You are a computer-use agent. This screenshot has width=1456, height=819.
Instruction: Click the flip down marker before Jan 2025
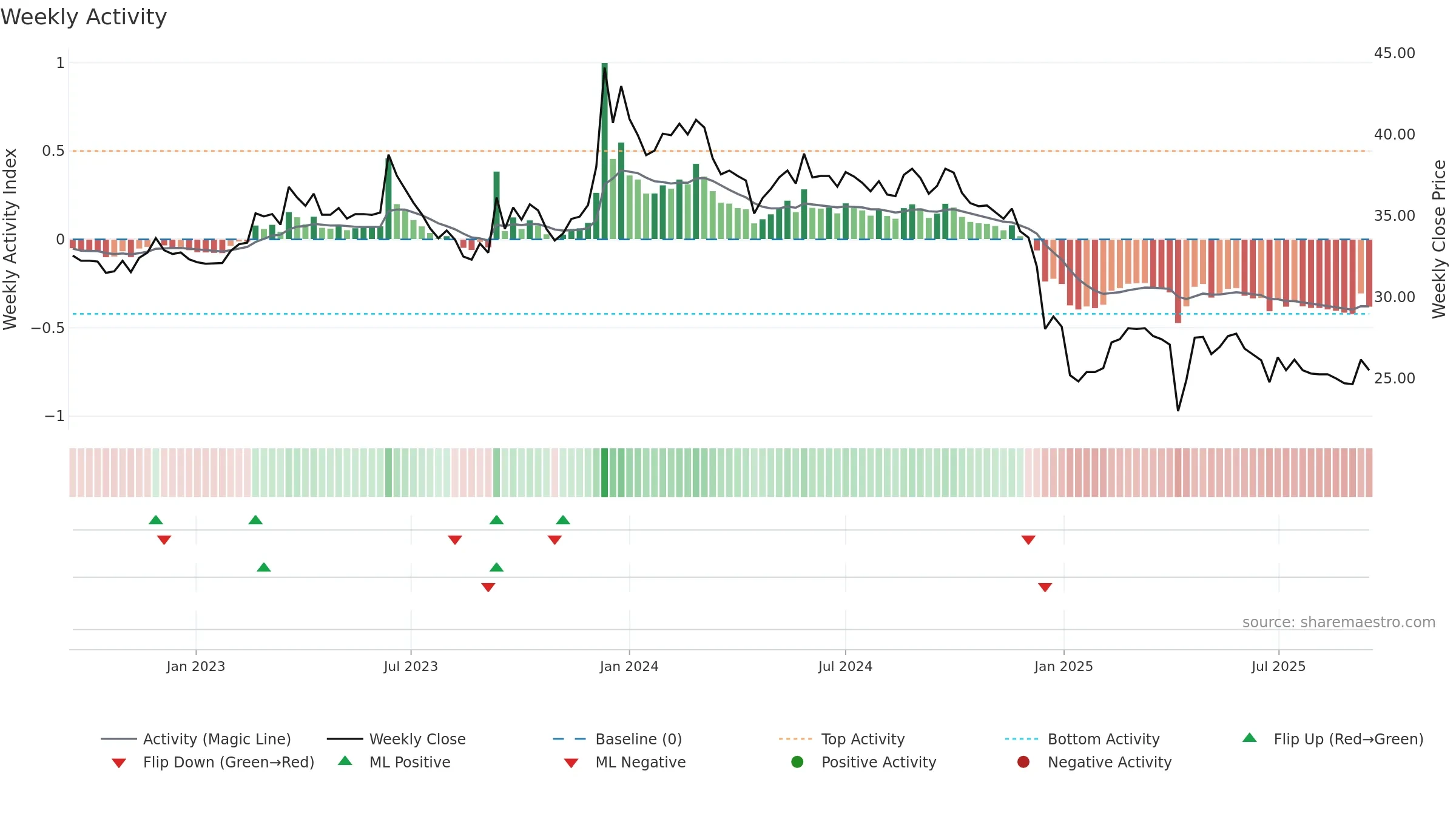[x=1028, y=540]
